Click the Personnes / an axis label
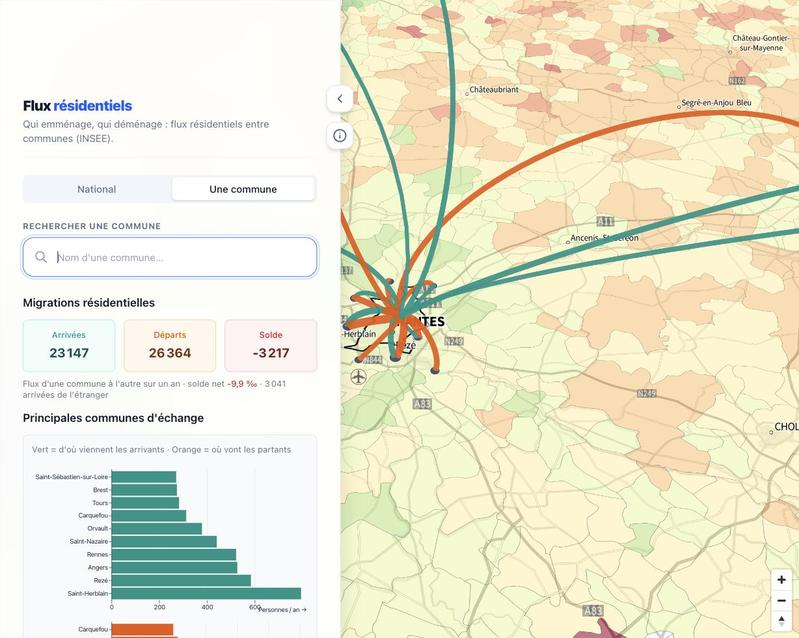This screenshot has height=638, width=799. tap(283, 609)
